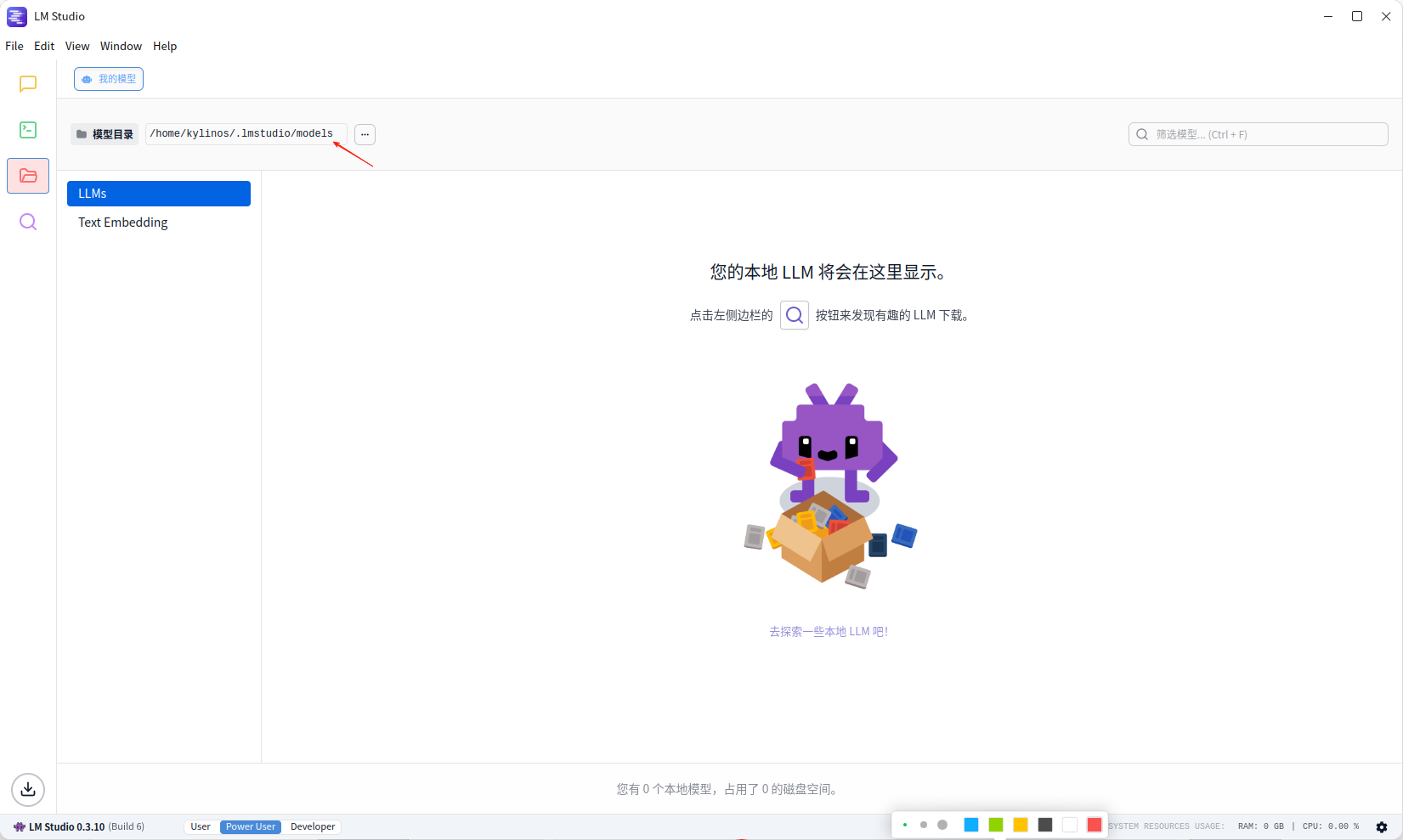Open the File menu
Image resolution: width=1403 pixels, height=840 pixels.
tap(14, 46)
